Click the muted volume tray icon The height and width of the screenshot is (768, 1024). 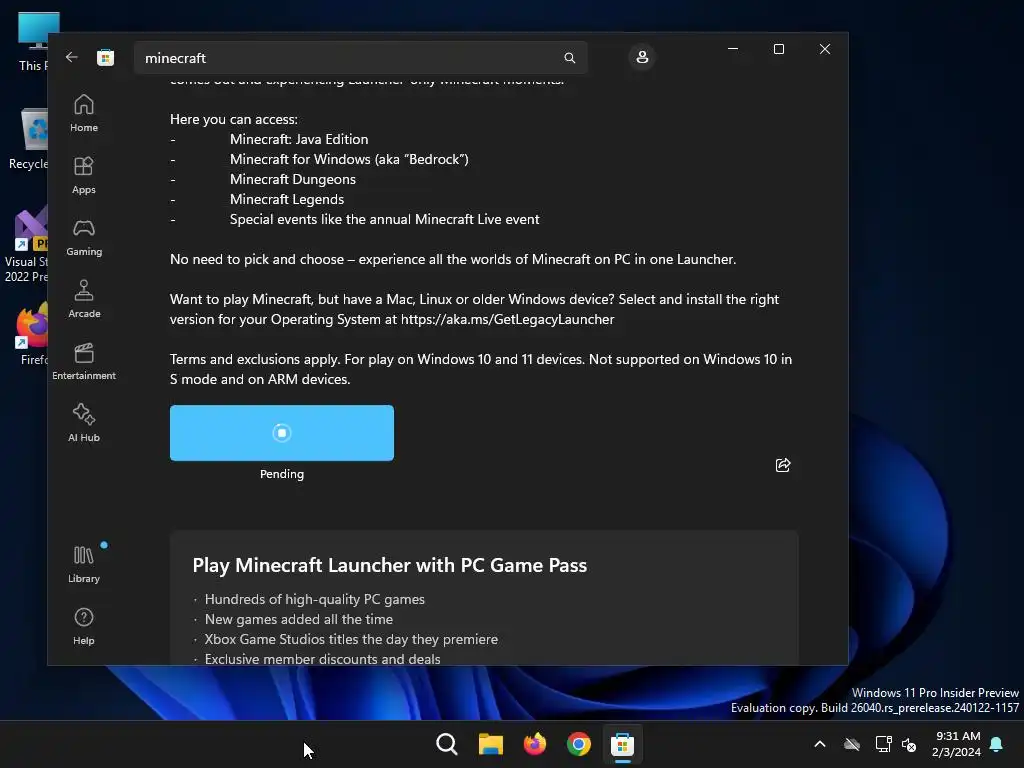[x=908, y=744]
